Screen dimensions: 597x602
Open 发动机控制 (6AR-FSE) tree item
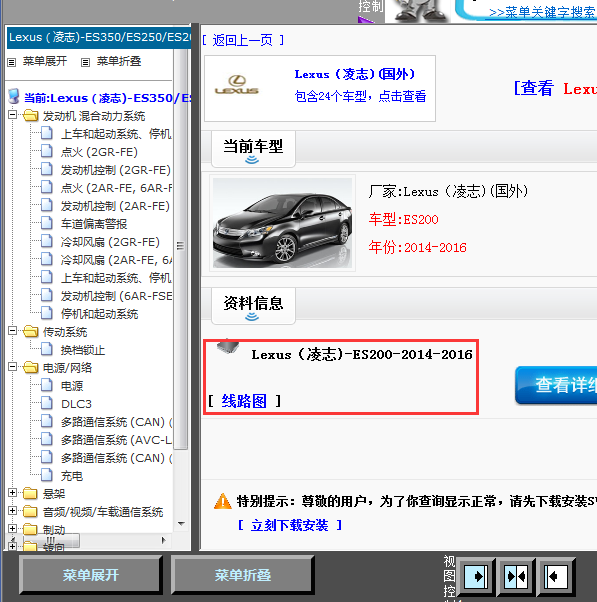click(x=116, y=296)
